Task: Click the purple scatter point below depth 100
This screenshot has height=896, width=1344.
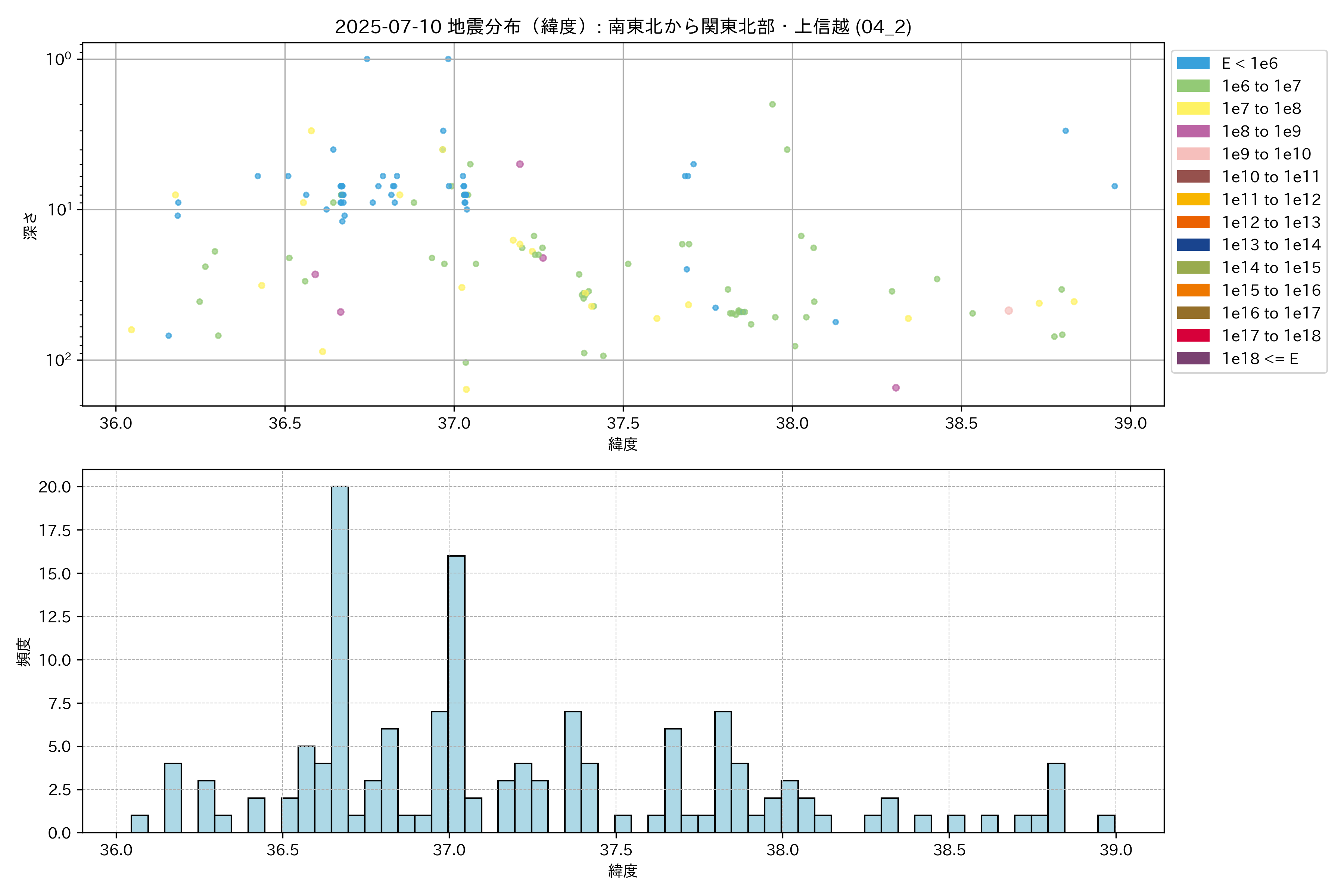Action: (x=895, y=388)
